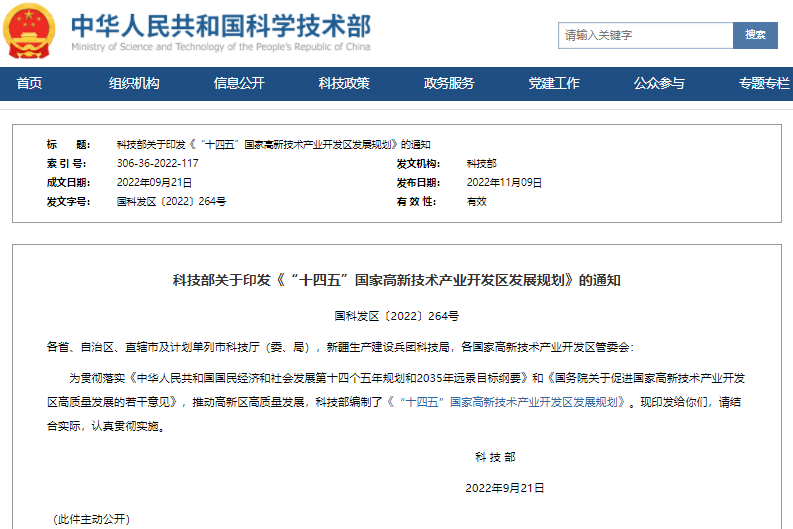
Task: Select 信息公开 in the navigation bar
Action: point(239,84)
